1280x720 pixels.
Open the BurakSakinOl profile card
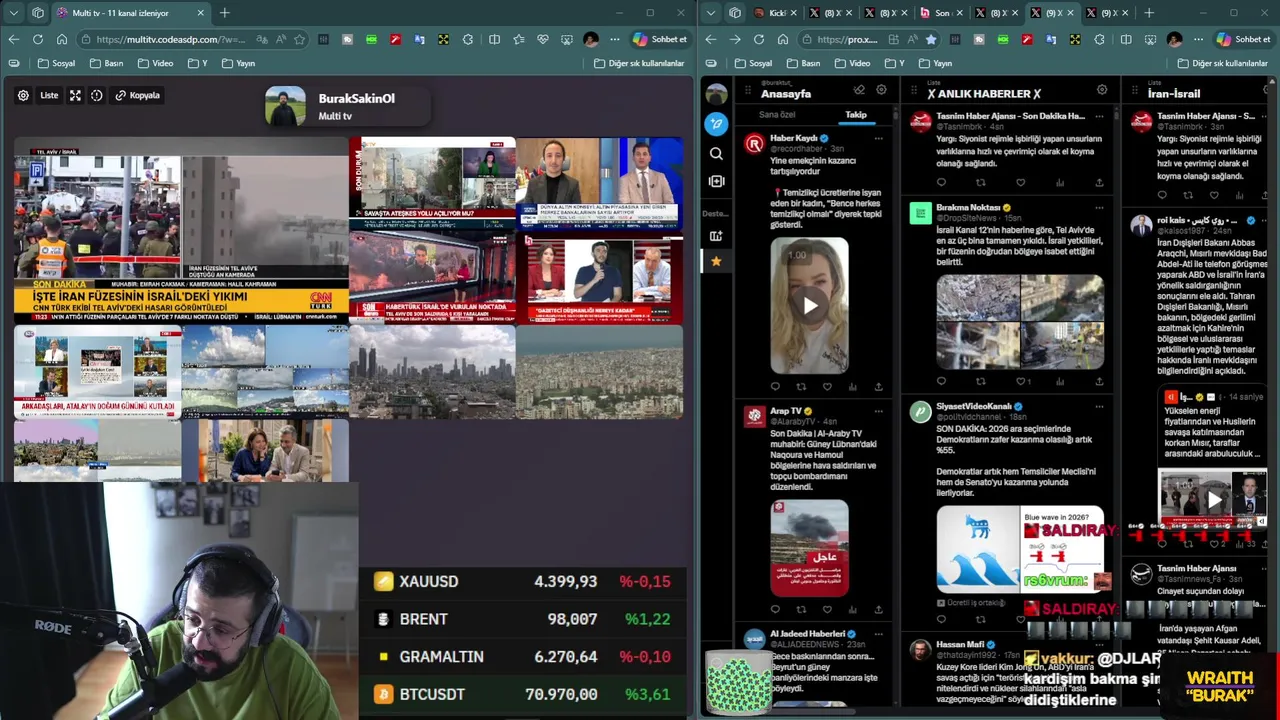point(347,106)
